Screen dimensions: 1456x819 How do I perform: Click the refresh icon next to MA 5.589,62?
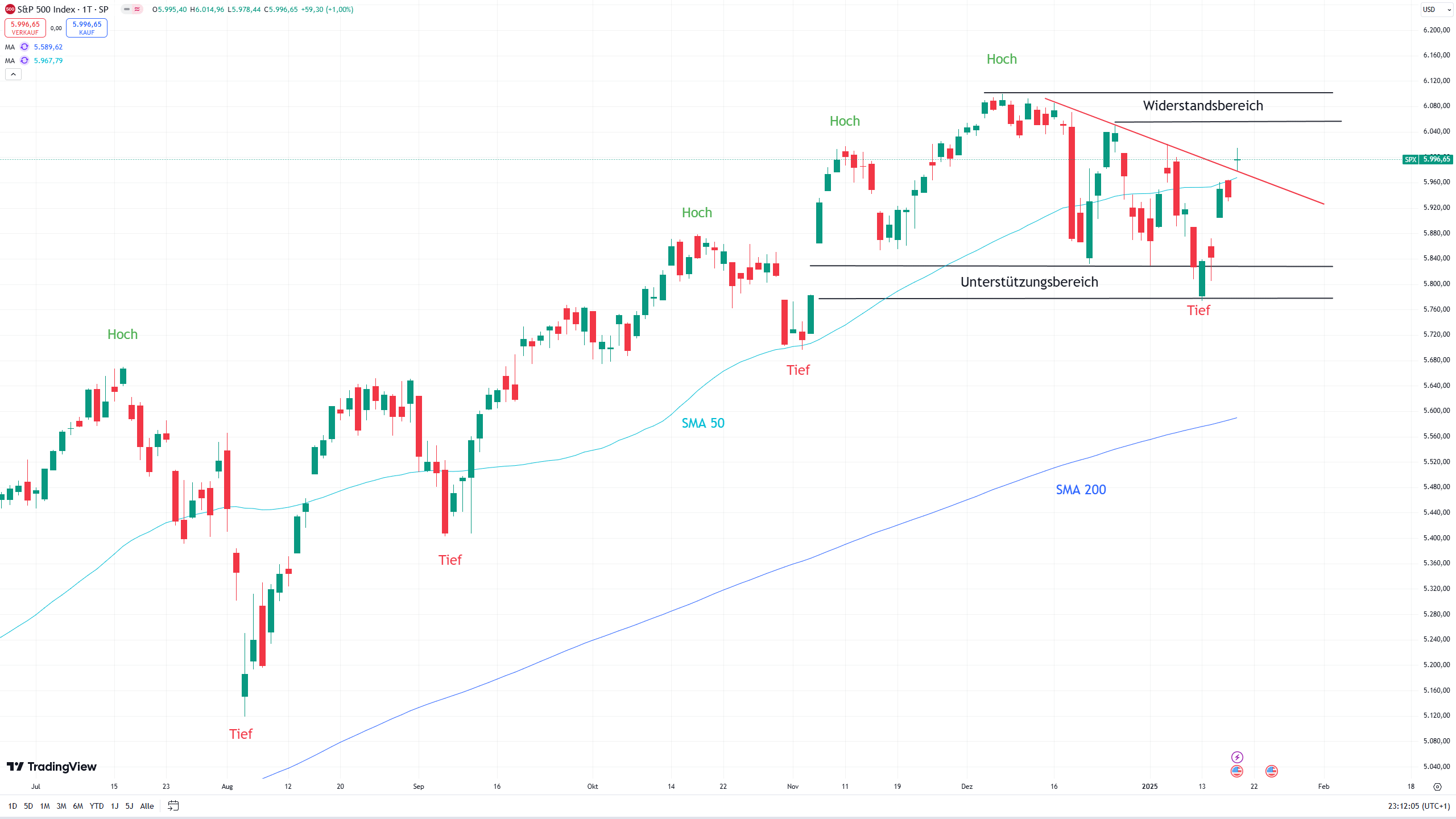[x=24, y=47]
